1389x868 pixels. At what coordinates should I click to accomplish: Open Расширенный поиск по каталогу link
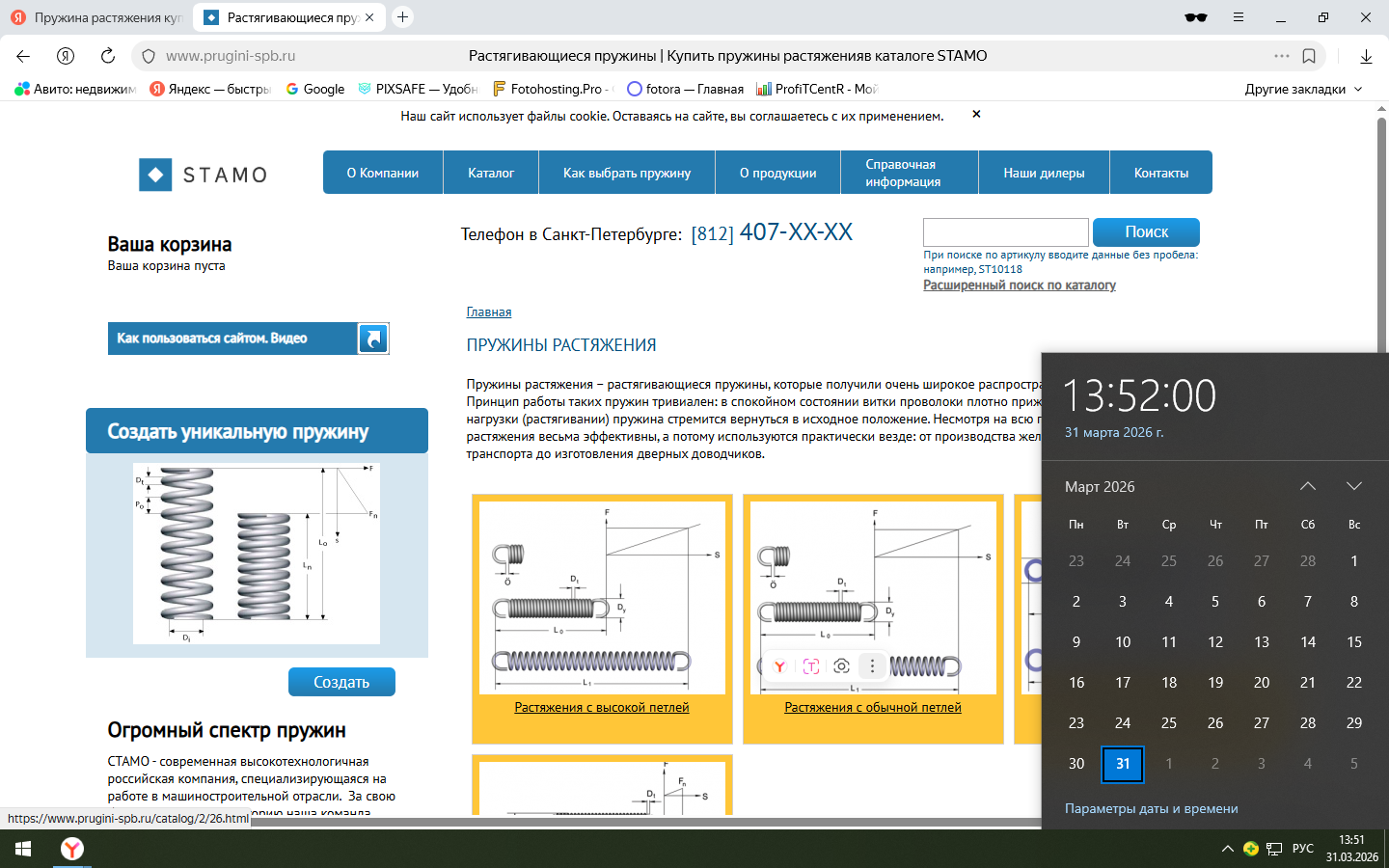(x=1020, y=285)
